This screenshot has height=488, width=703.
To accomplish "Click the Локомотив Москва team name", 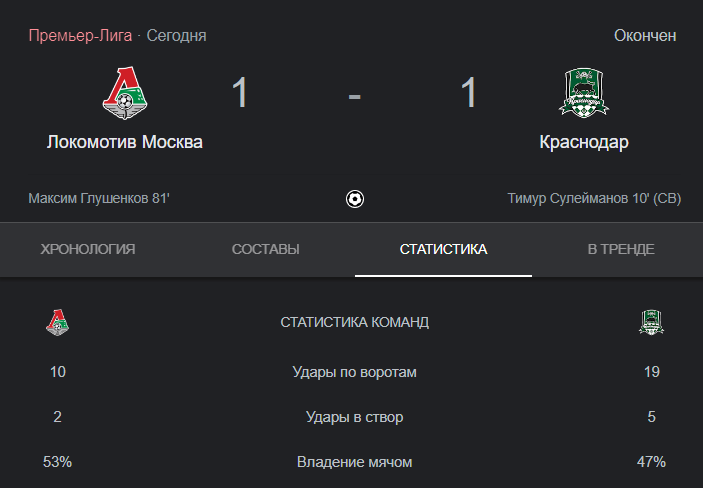I will tap(125, 142).
